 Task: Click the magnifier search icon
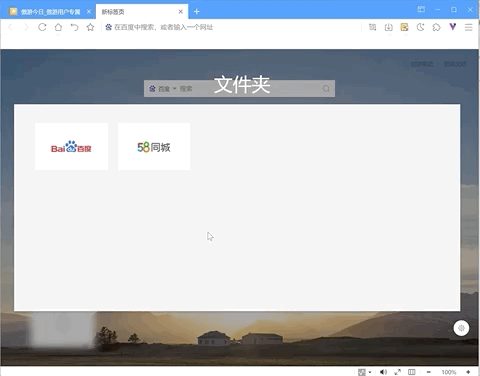[x=326, y=89]
